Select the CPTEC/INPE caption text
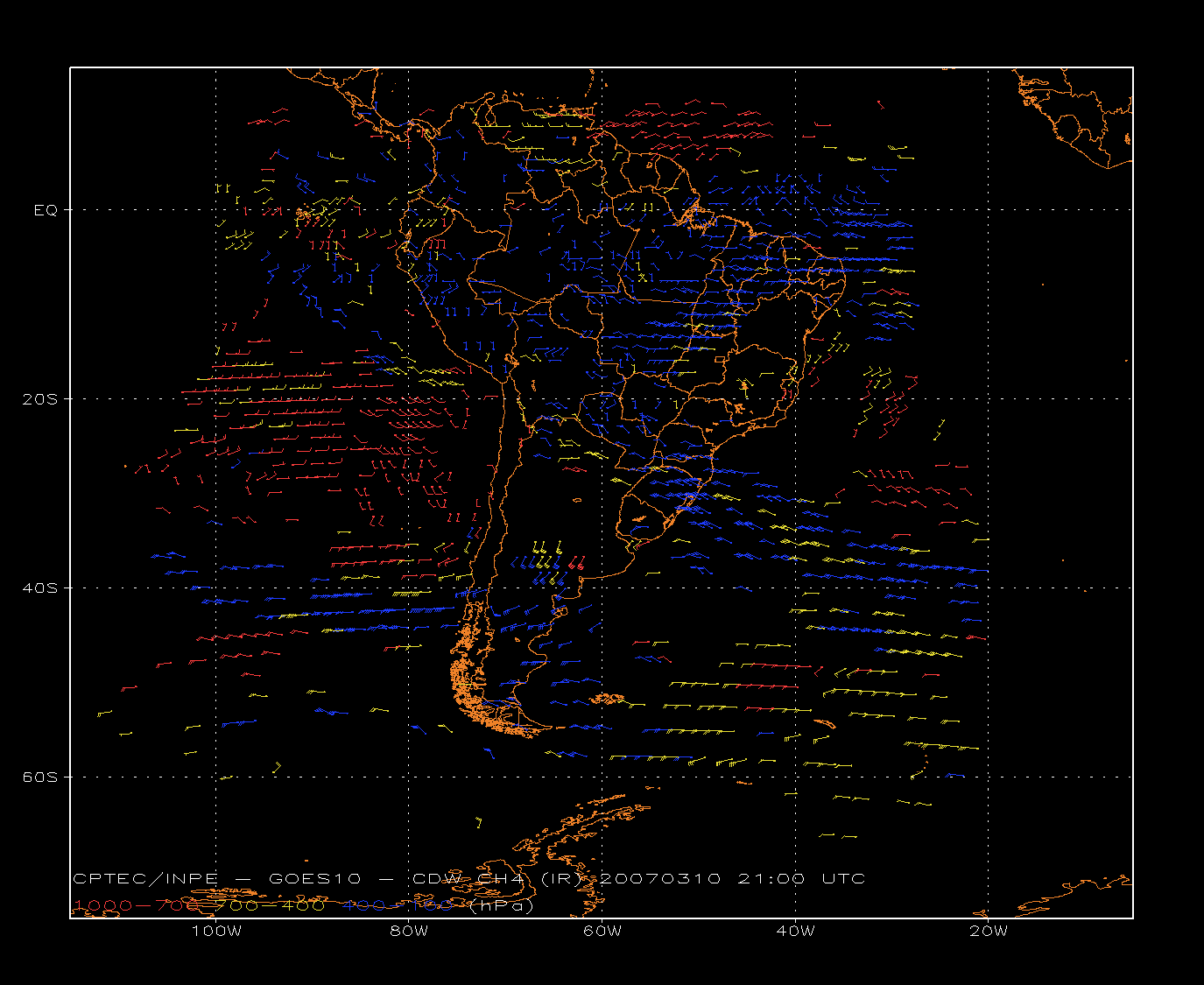Image resolution: width=1204 pixels, height=985 pixels. point(146,878)
